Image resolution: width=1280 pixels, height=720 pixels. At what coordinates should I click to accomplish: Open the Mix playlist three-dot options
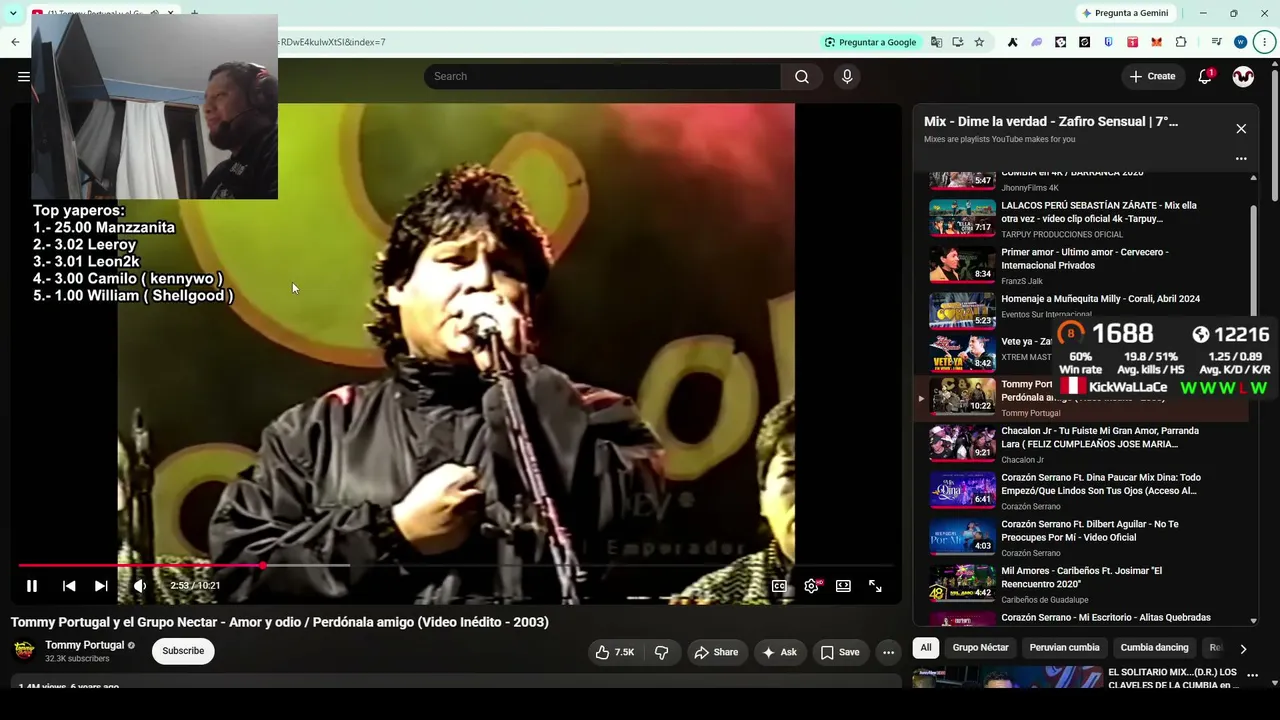tap(1241, 158)
